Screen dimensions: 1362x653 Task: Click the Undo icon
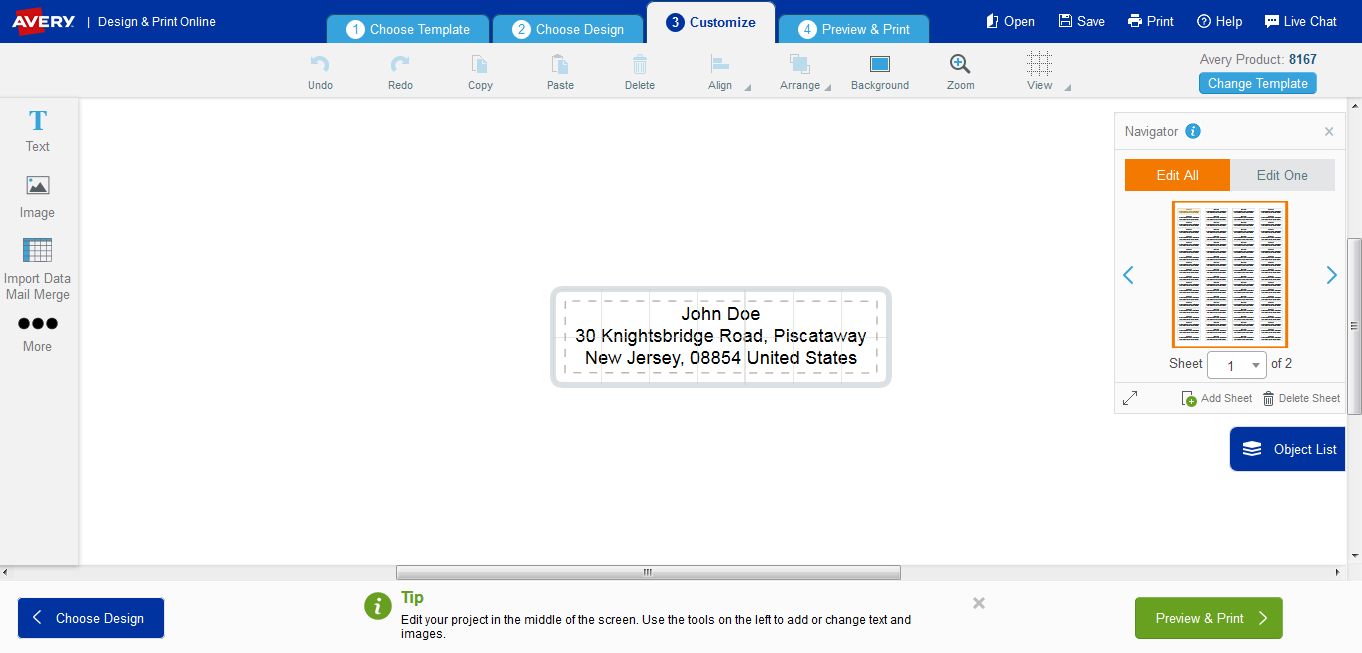click(x=320, y=70)
